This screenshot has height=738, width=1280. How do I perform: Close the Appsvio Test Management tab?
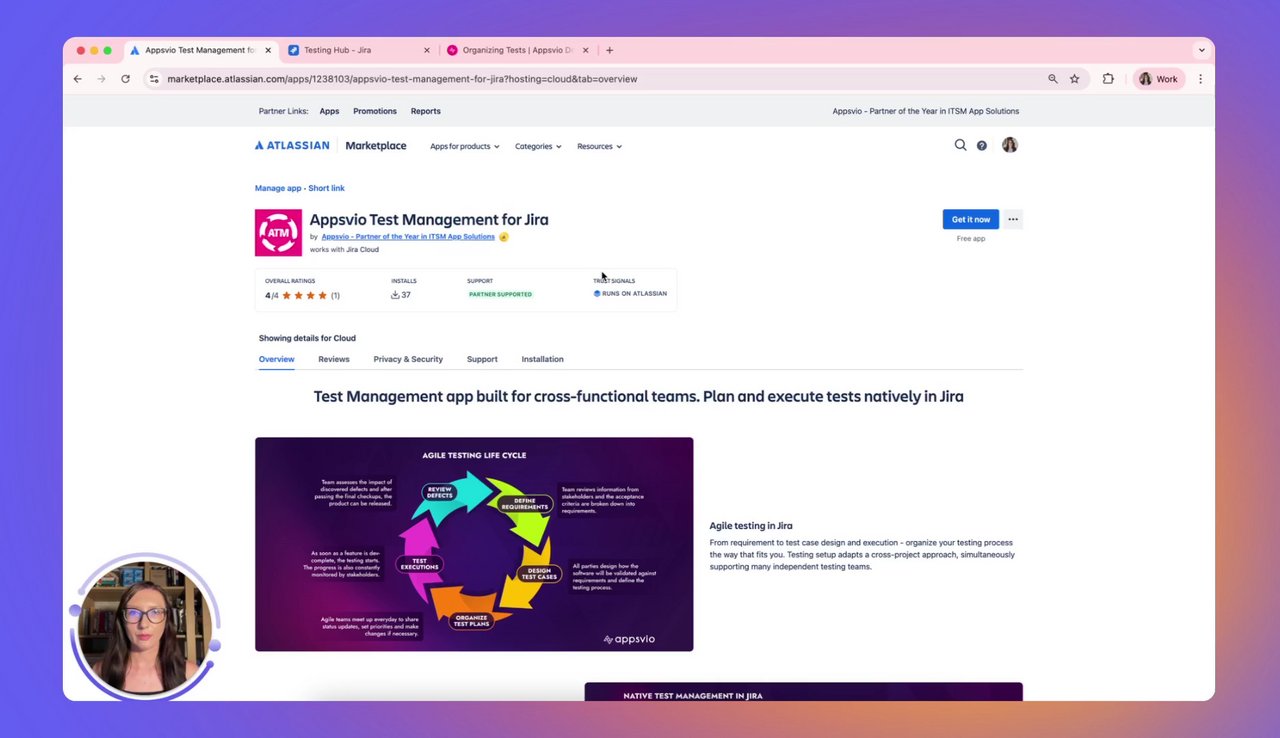(268, 50)
